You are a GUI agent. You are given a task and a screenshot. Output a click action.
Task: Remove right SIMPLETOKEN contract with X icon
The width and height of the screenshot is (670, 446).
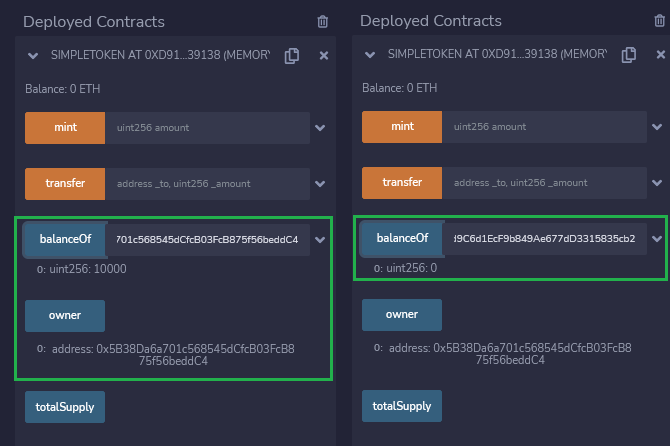pos(661,54)
